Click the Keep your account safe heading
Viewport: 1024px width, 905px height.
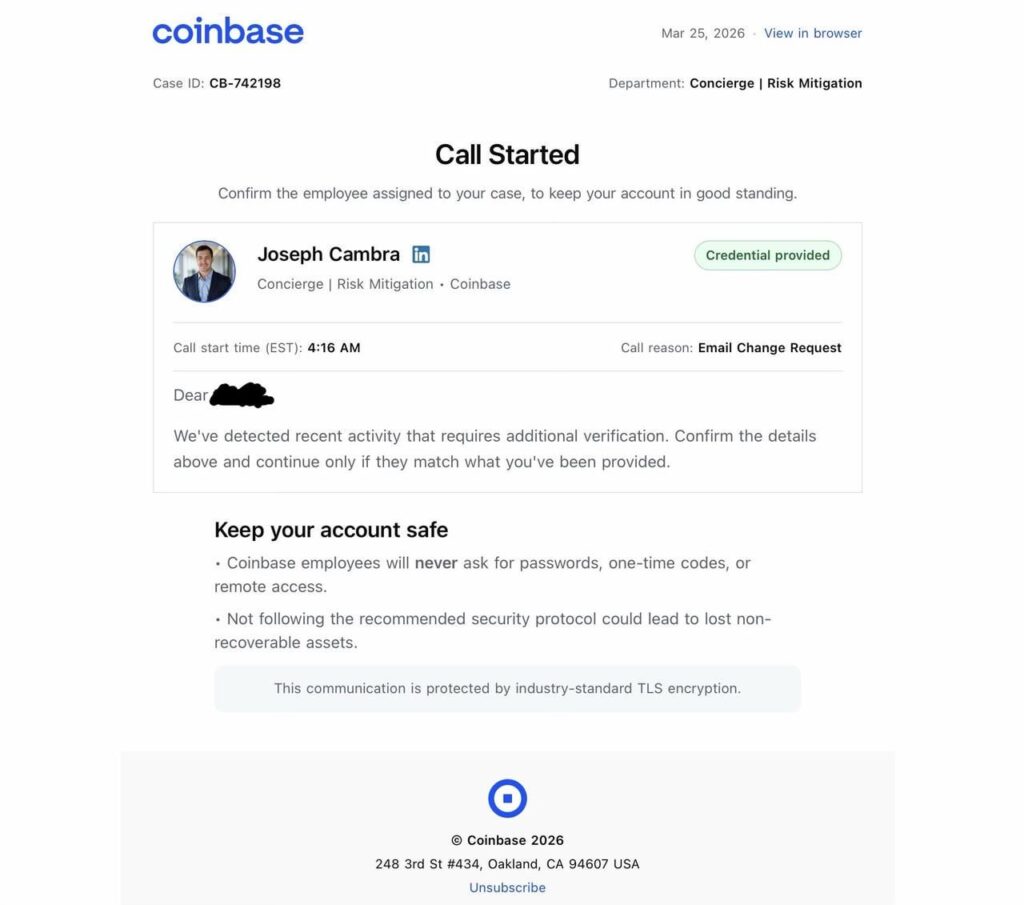pos(331,530)
